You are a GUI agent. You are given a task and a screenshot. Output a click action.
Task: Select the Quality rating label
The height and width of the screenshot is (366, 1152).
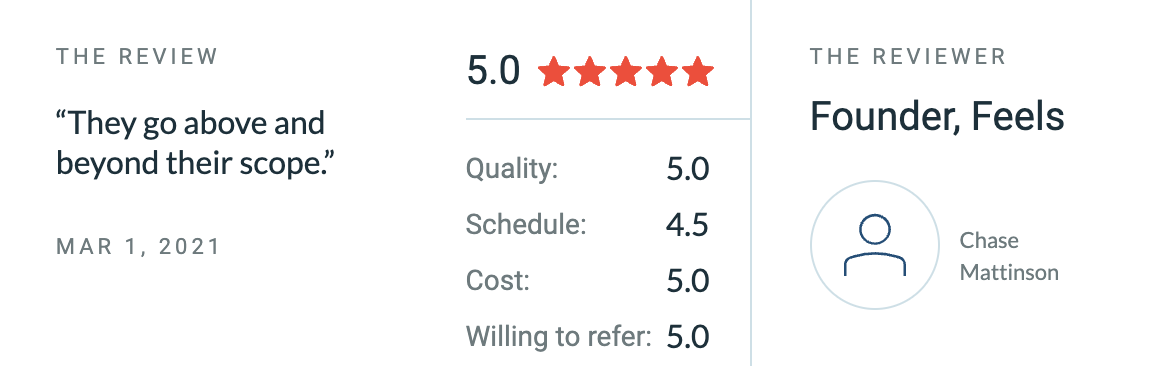click(x=512, y=170)
